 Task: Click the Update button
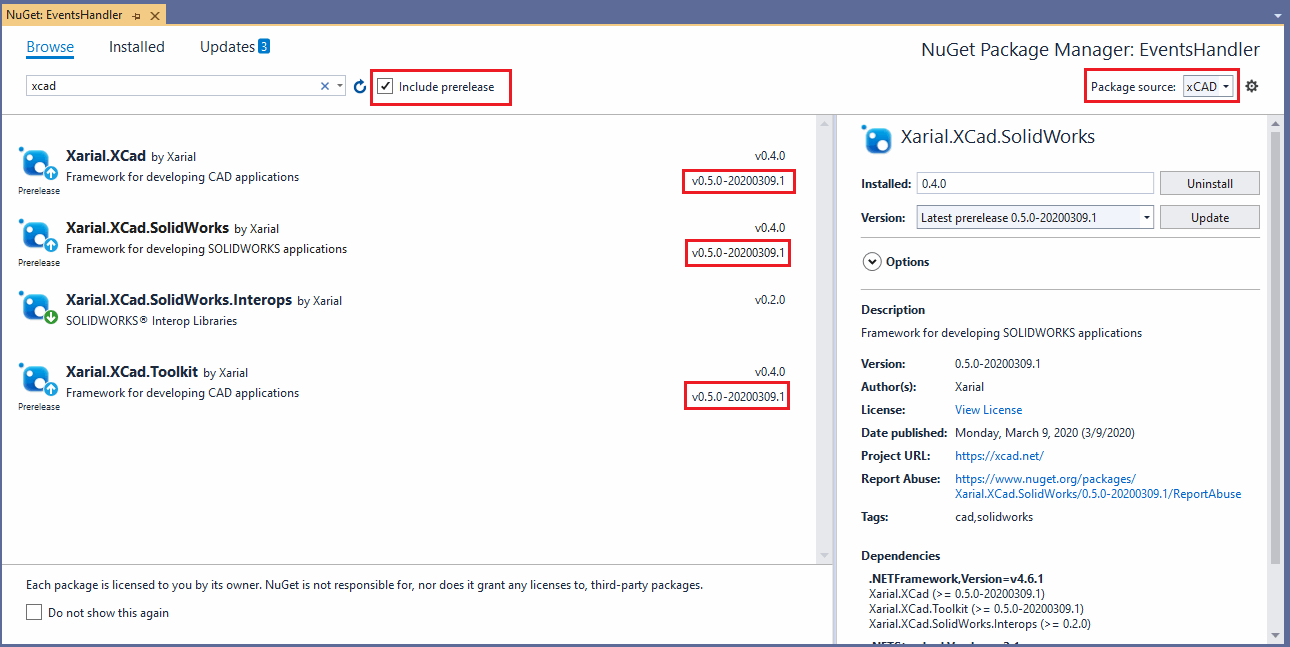[x=1209, y=218]
